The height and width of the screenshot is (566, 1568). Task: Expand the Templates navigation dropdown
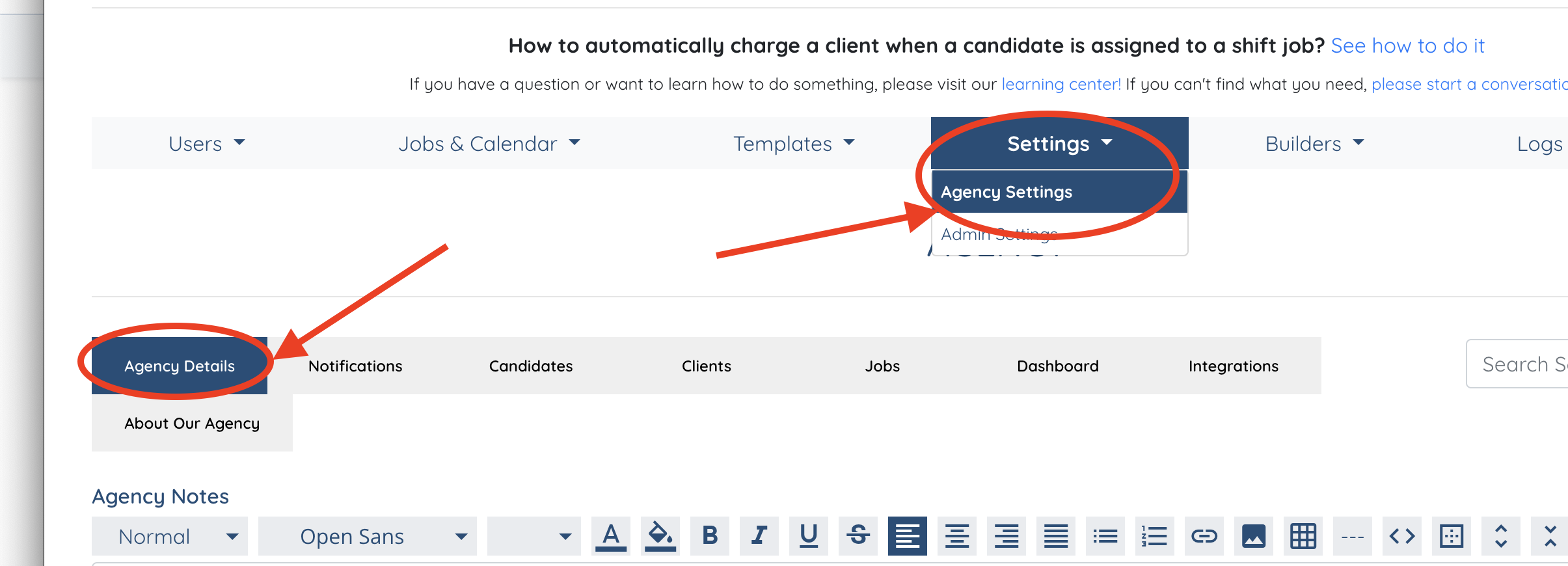[x=794, y=143]
